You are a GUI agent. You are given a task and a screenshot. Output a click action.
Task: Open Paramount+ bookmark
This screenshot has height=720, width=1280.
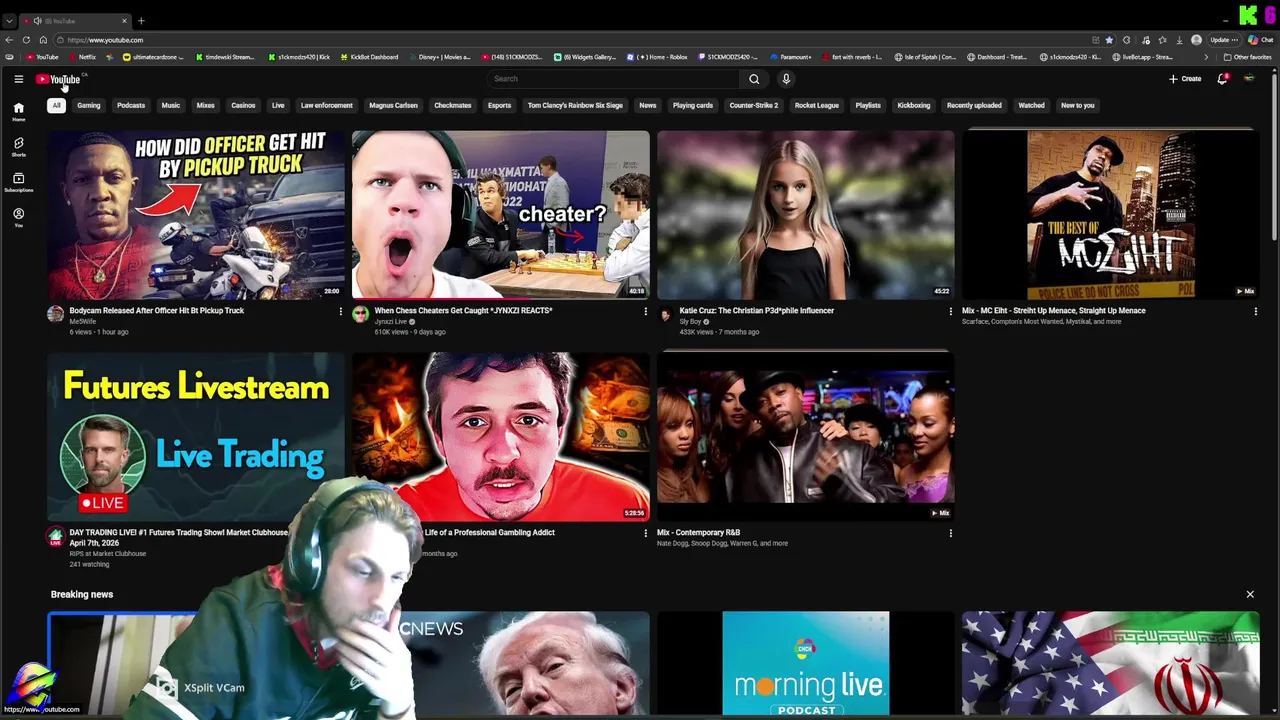[790, 57]
